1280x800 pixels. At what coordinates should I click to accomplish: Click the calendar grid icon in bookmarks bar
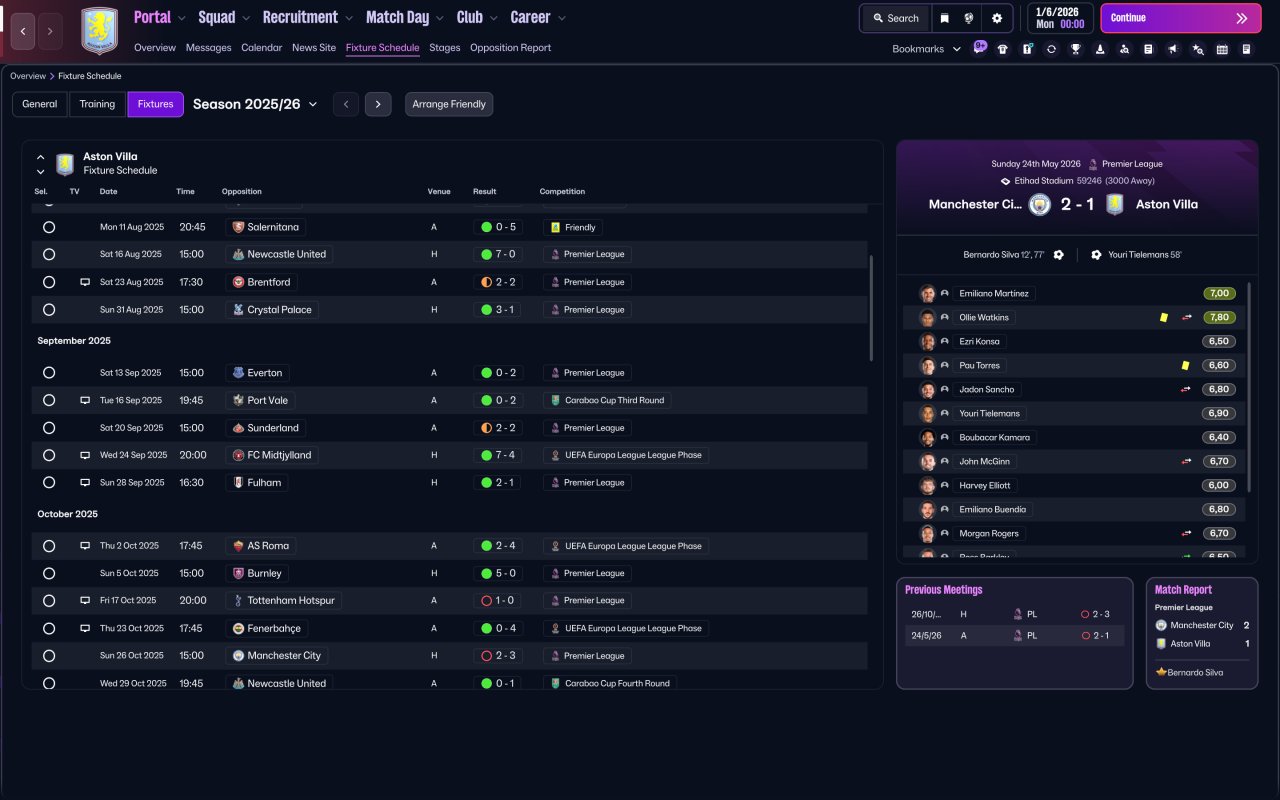click(x=1222, y=49)
